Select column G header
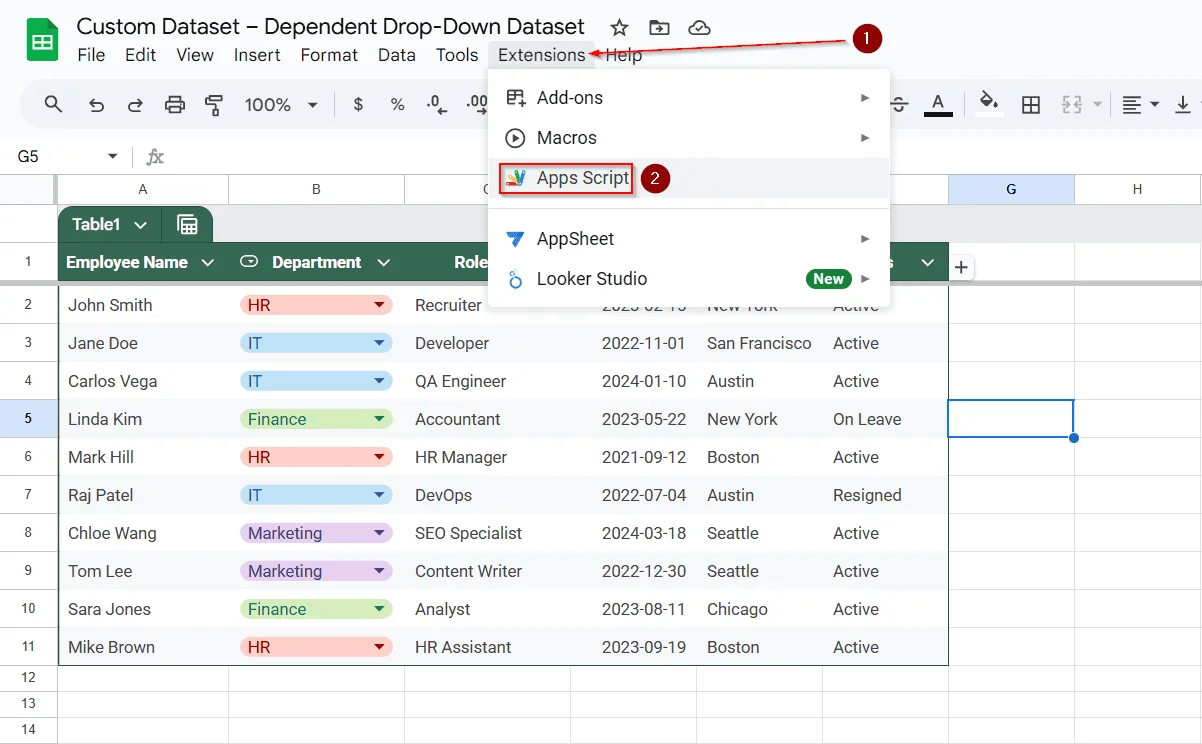1202x744 pixels. click(1011, 189)
